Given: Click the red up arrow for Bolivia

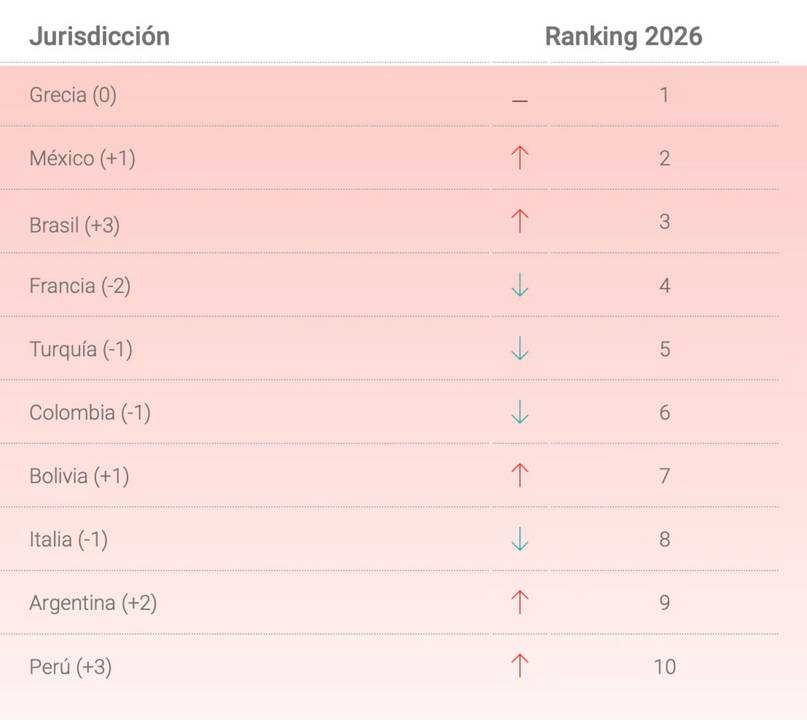Looking at the screenshot, I should tap(520, 476).
